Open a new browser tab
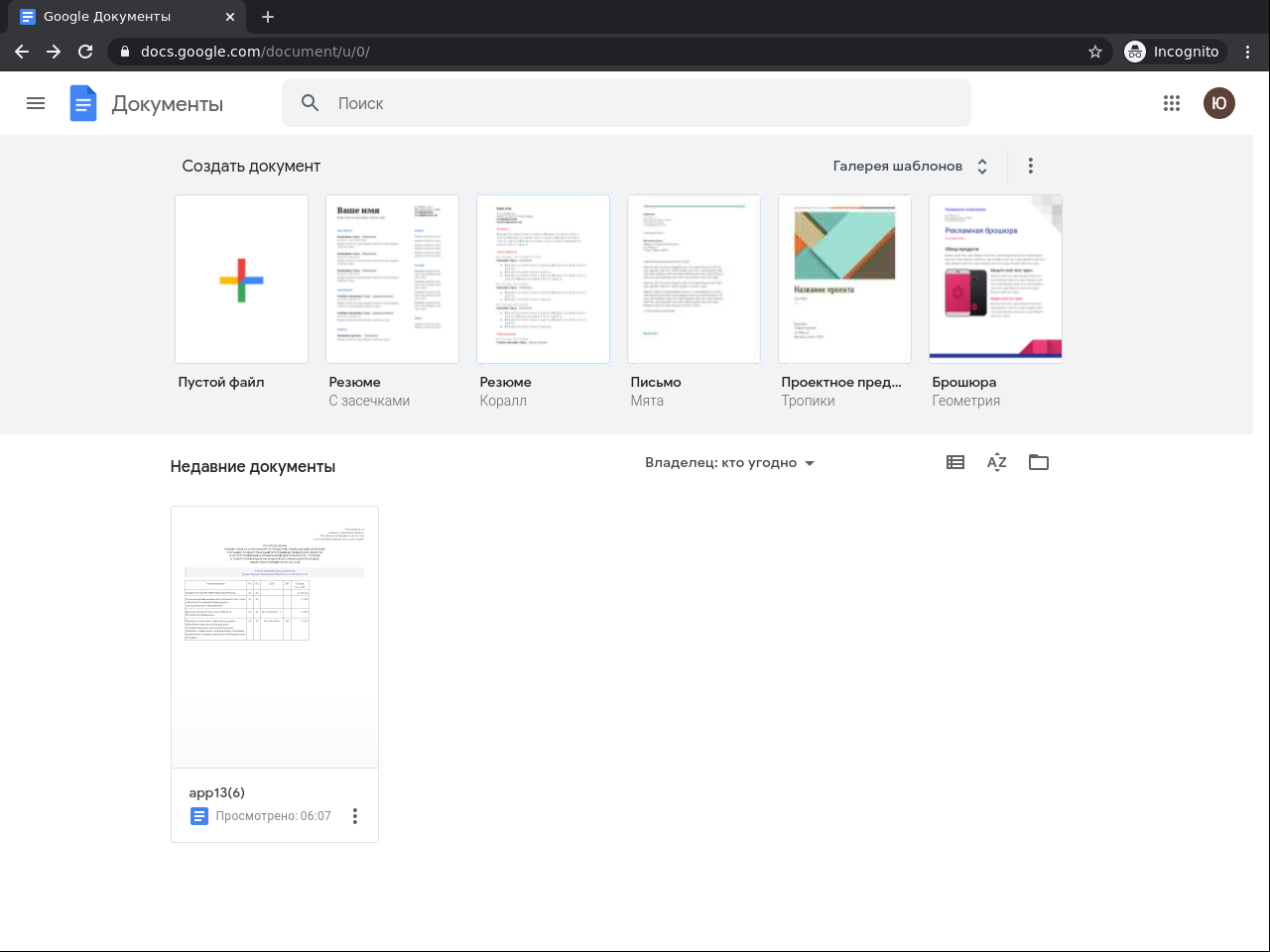The height and width of the screenshot is (952, 1270). point(268,17)
